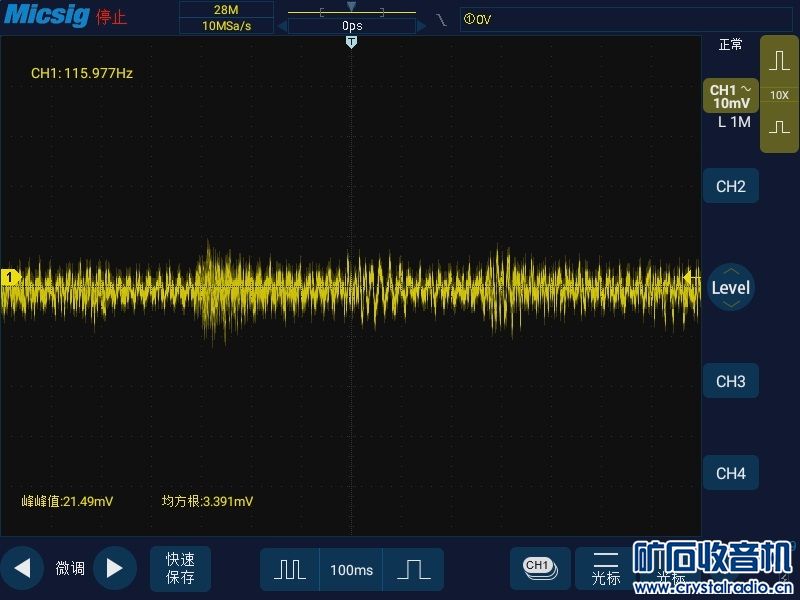Tap the waveform memory overview bar
Screen dimensions: 800x600
tap(352, 11)
